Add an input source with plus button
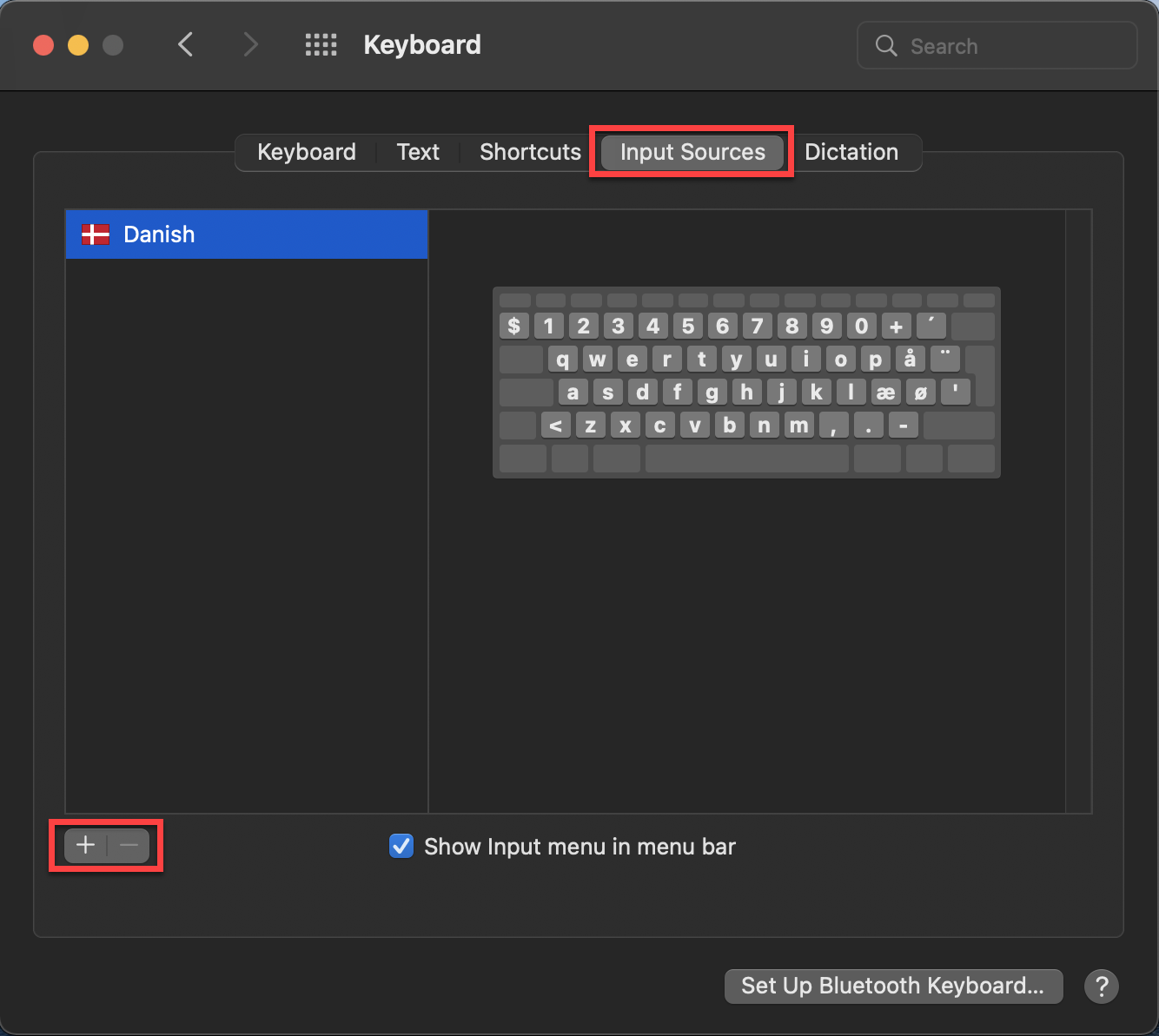1159x1036 pixels. pyautogui.click(x=85, y=845)
